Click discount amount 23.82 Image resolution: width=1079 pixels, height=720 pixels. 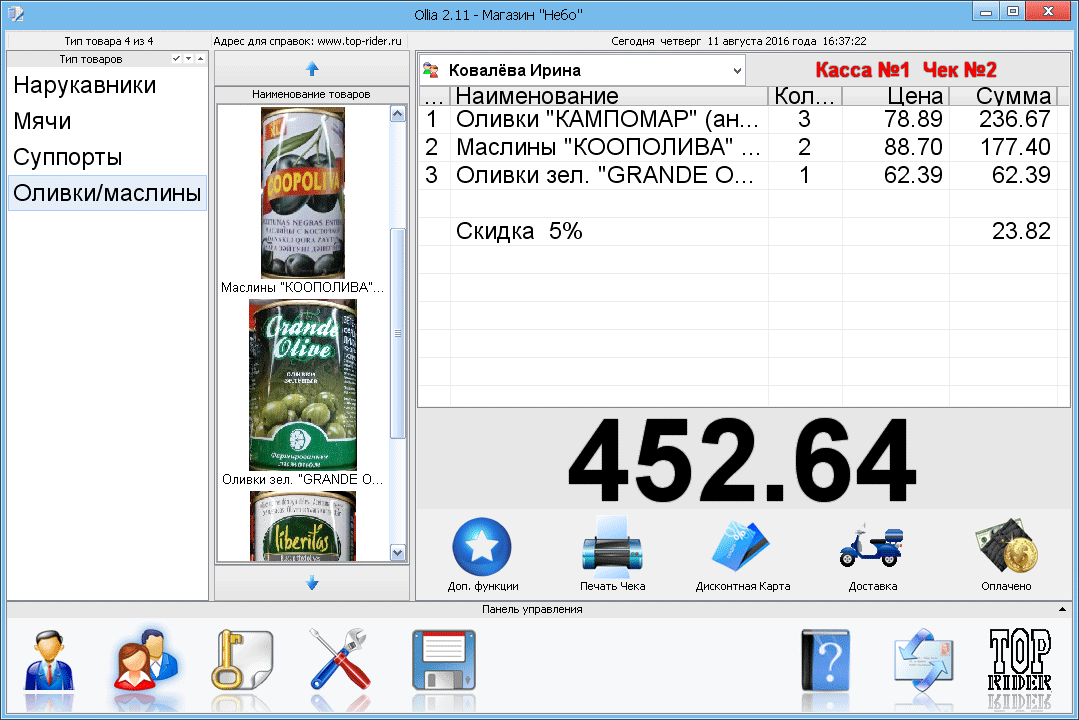[1004, 231]
